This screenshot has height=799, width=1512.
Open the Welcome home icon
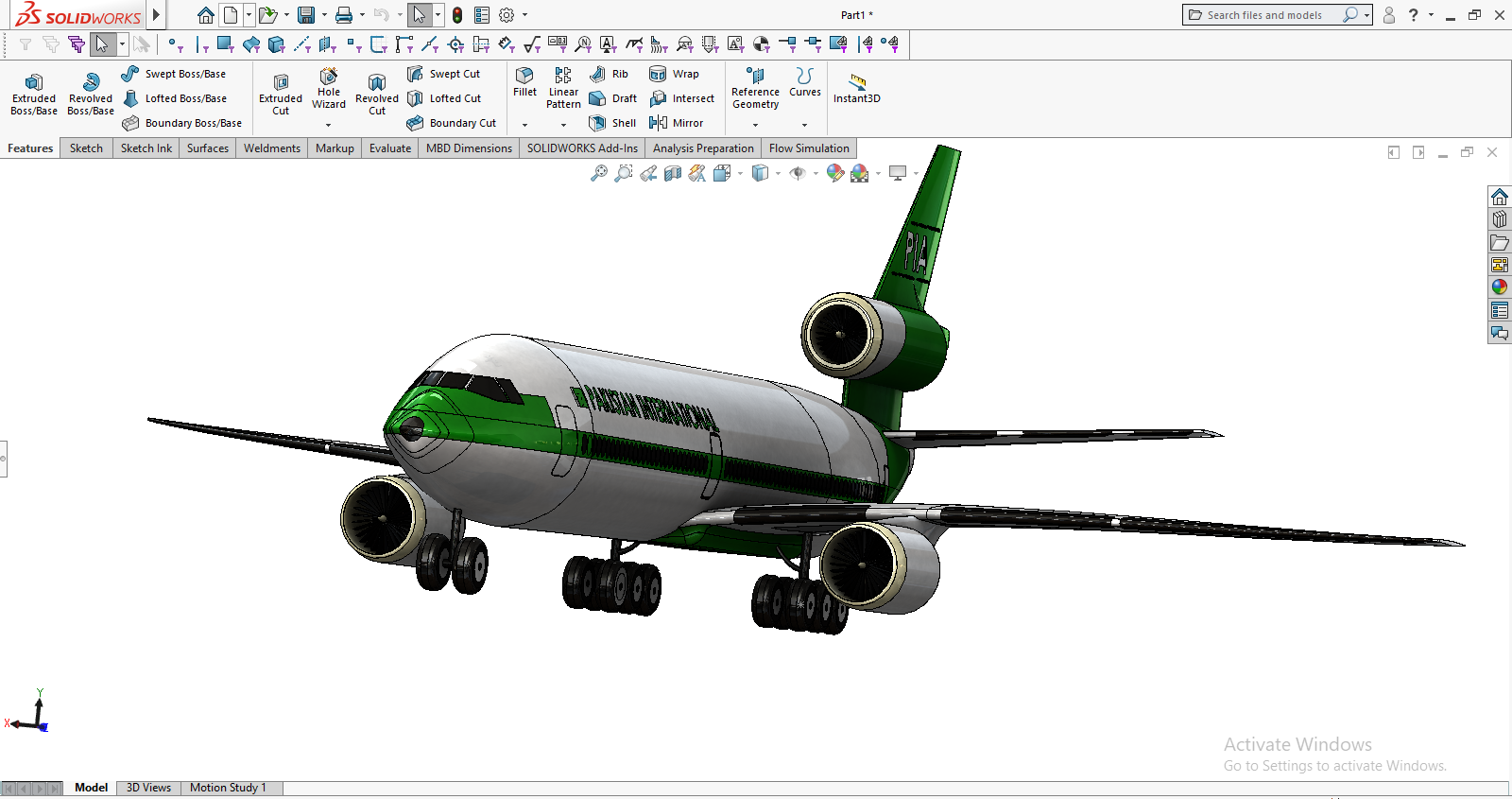(205, 15)
